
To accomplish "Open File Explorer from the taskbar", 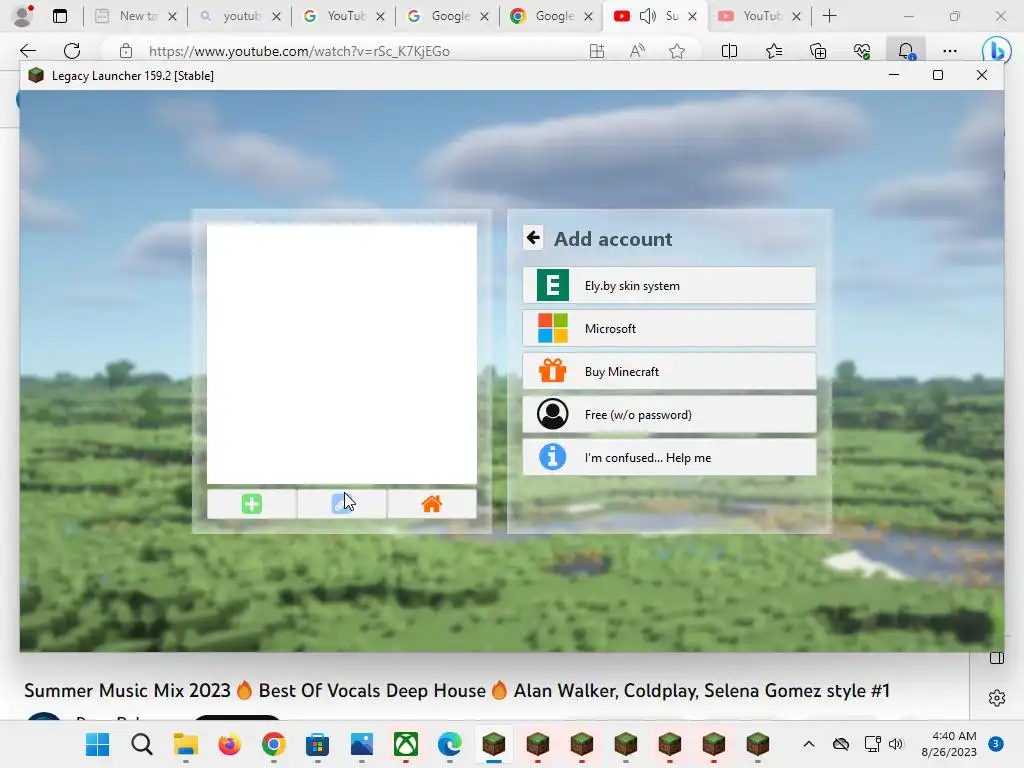I will pyautogui.click(x=185, y=744).
